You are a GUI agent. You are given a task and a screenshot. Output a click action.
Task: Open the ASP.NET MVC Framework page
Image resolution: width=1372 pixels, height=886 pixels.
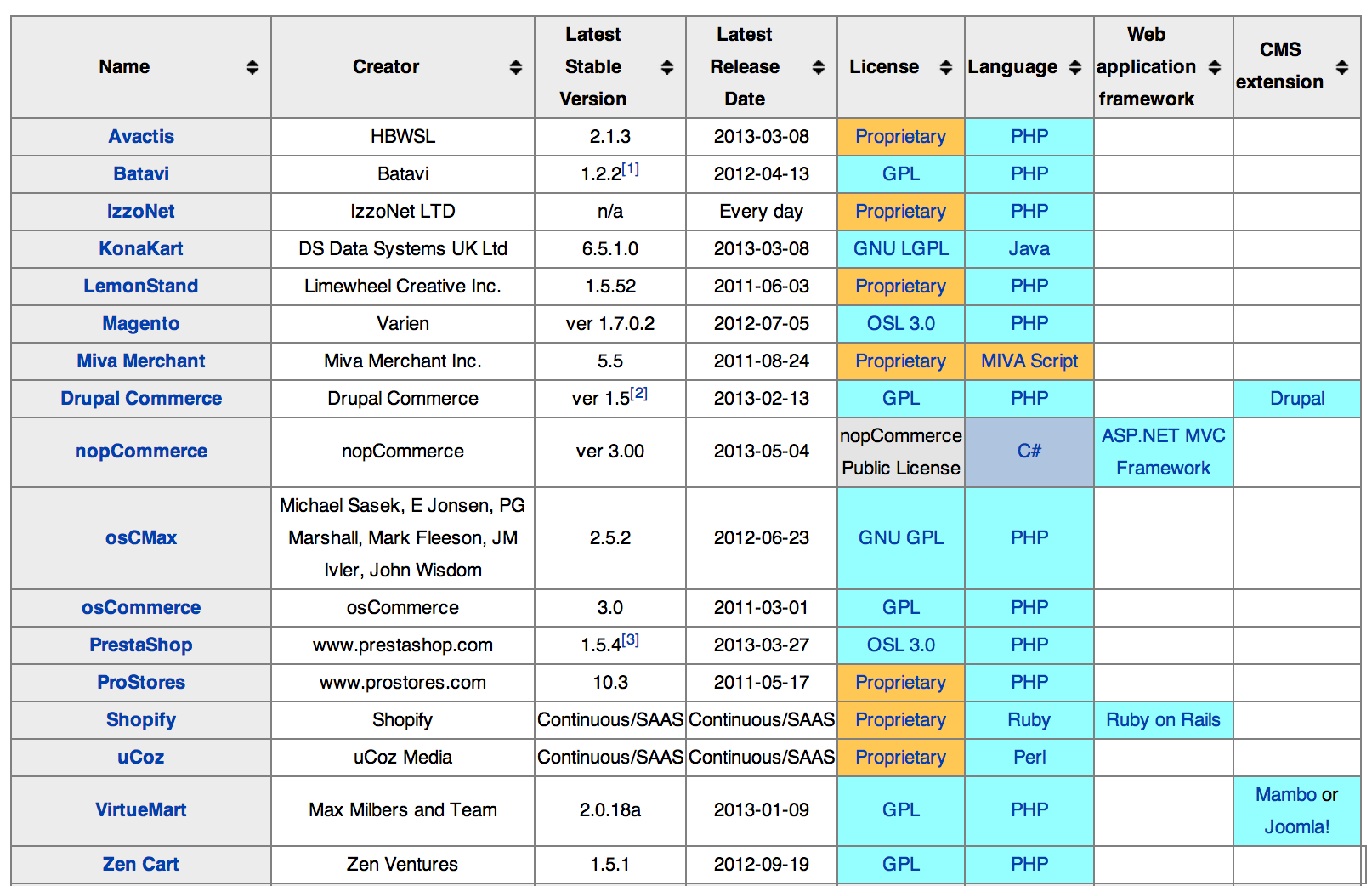click(1162, 452)
